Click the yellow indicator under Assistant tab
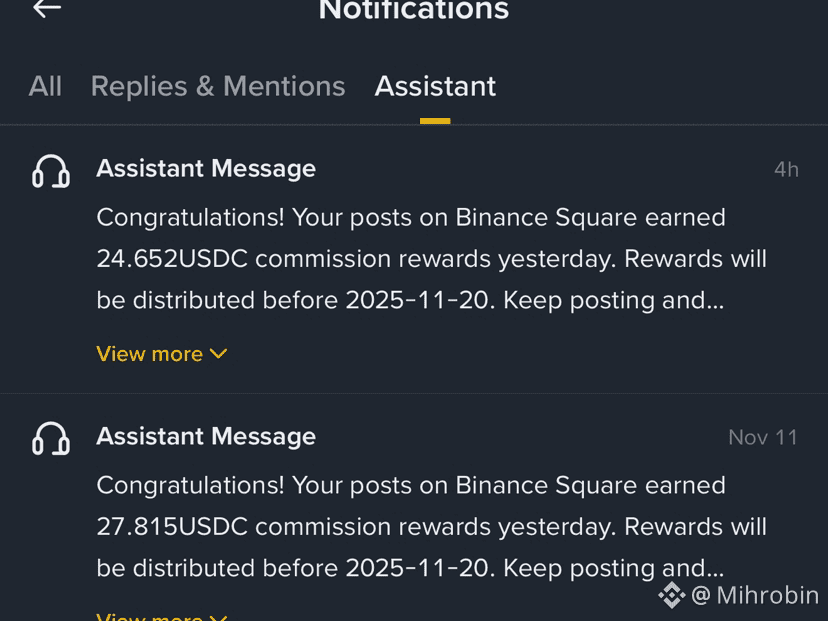The height and width of the screenshot is (621, 828). pyautogui.click(x=435, y=121)
